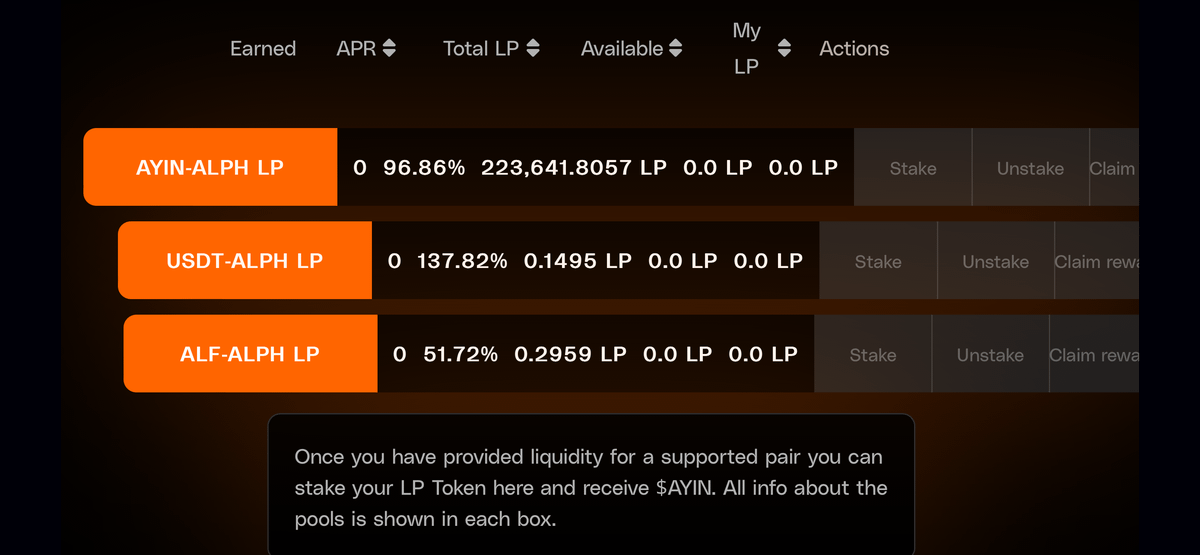This screenshot has height=555, width=1200.
Task: Select the ALF-ALPH LP pool label
Action: [x=250, y=354]
